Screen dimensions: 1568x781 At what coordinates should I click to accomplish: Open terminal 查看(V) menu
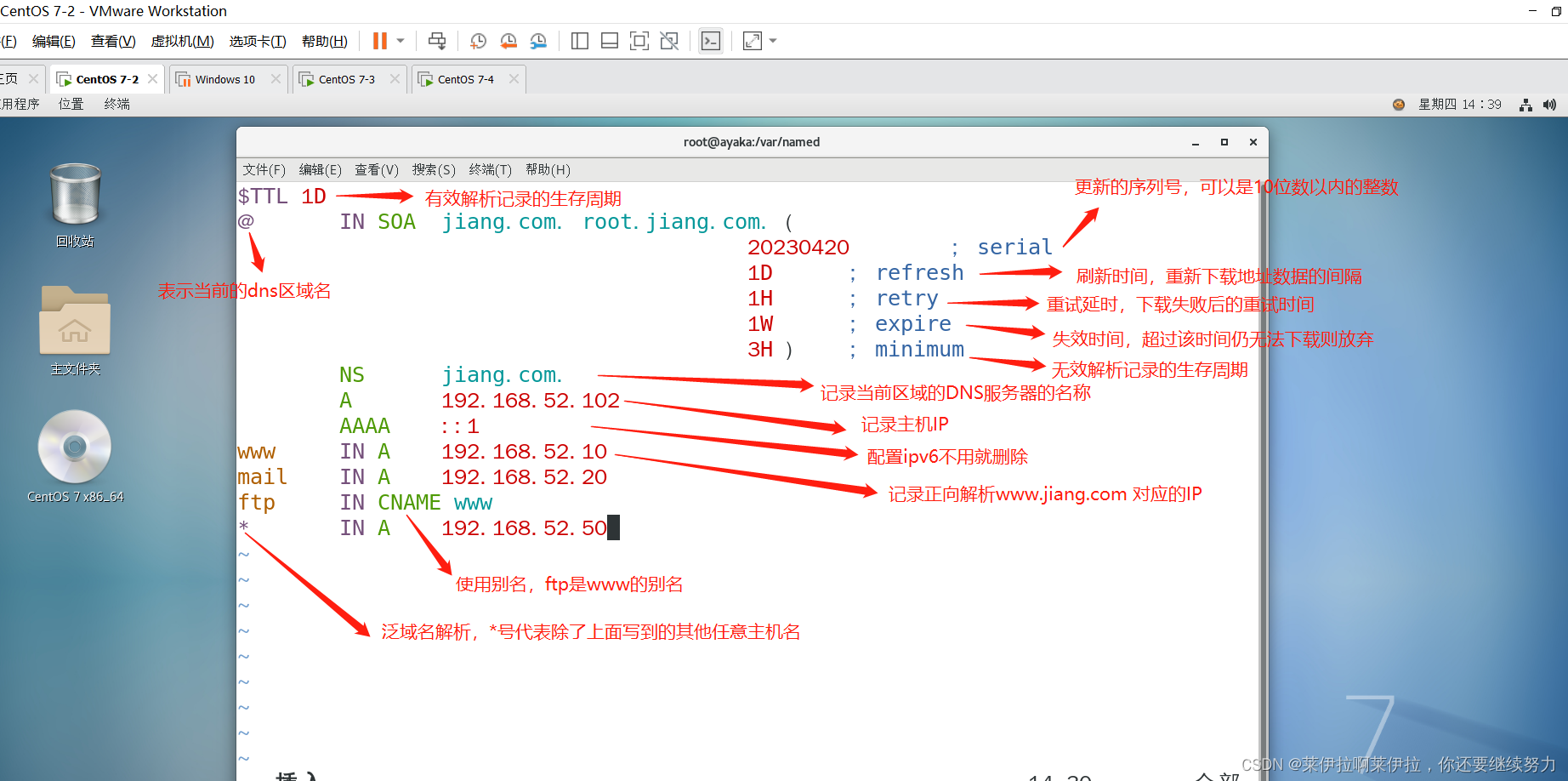[x=377, y=169]
